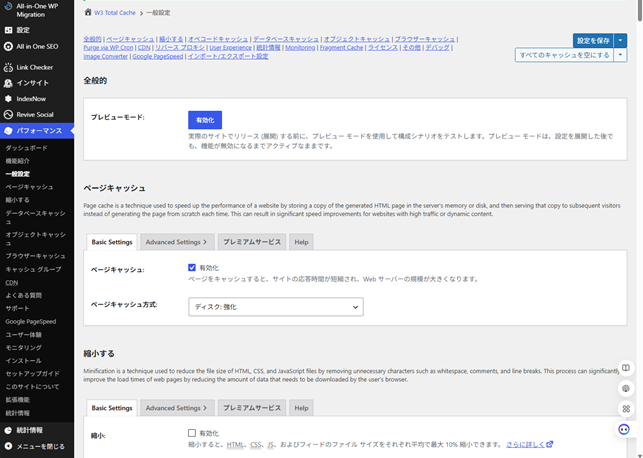The height and width of the screenshot is (458, 643).
Task: Enable the 縮小 有効化 checkbox
Action: click(x=192, y=433)
